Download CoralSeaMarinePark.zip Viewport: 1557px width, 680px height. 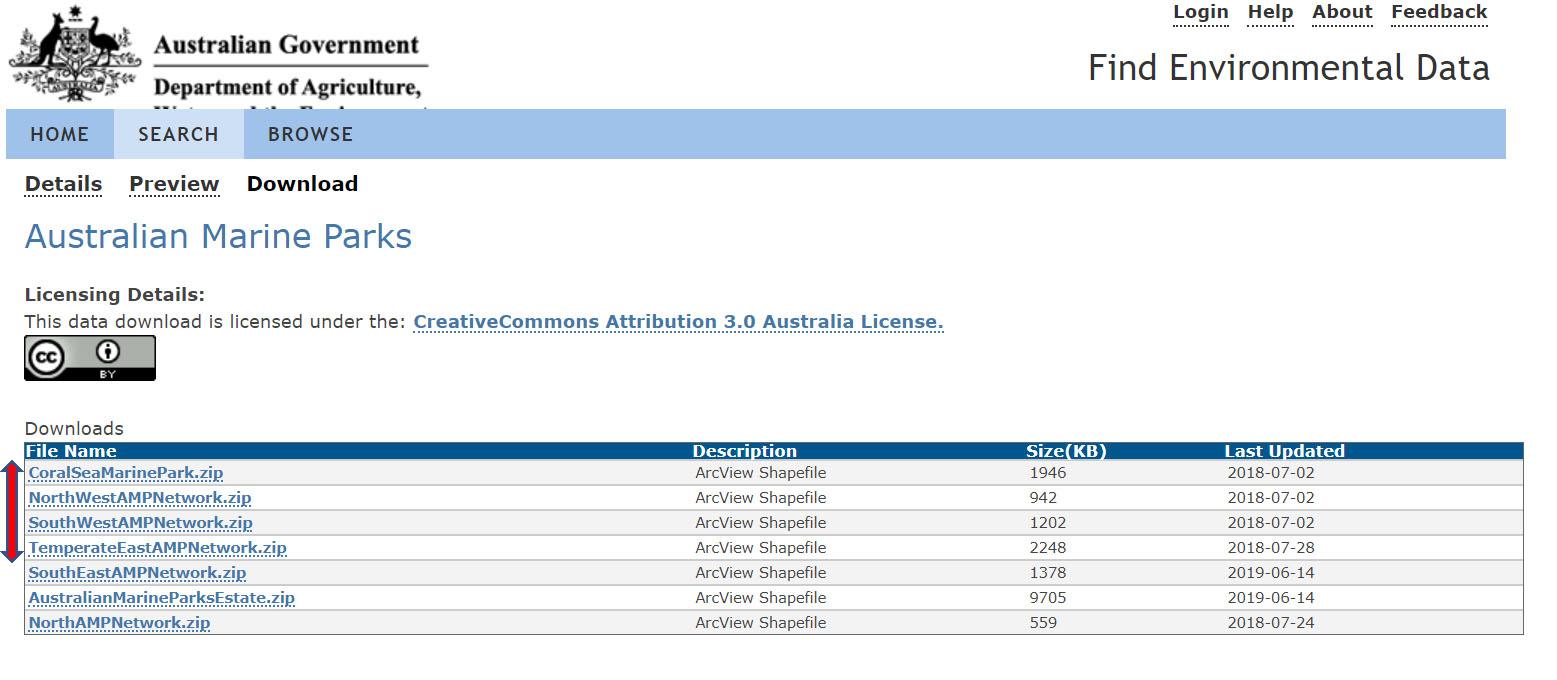(125, 472)
